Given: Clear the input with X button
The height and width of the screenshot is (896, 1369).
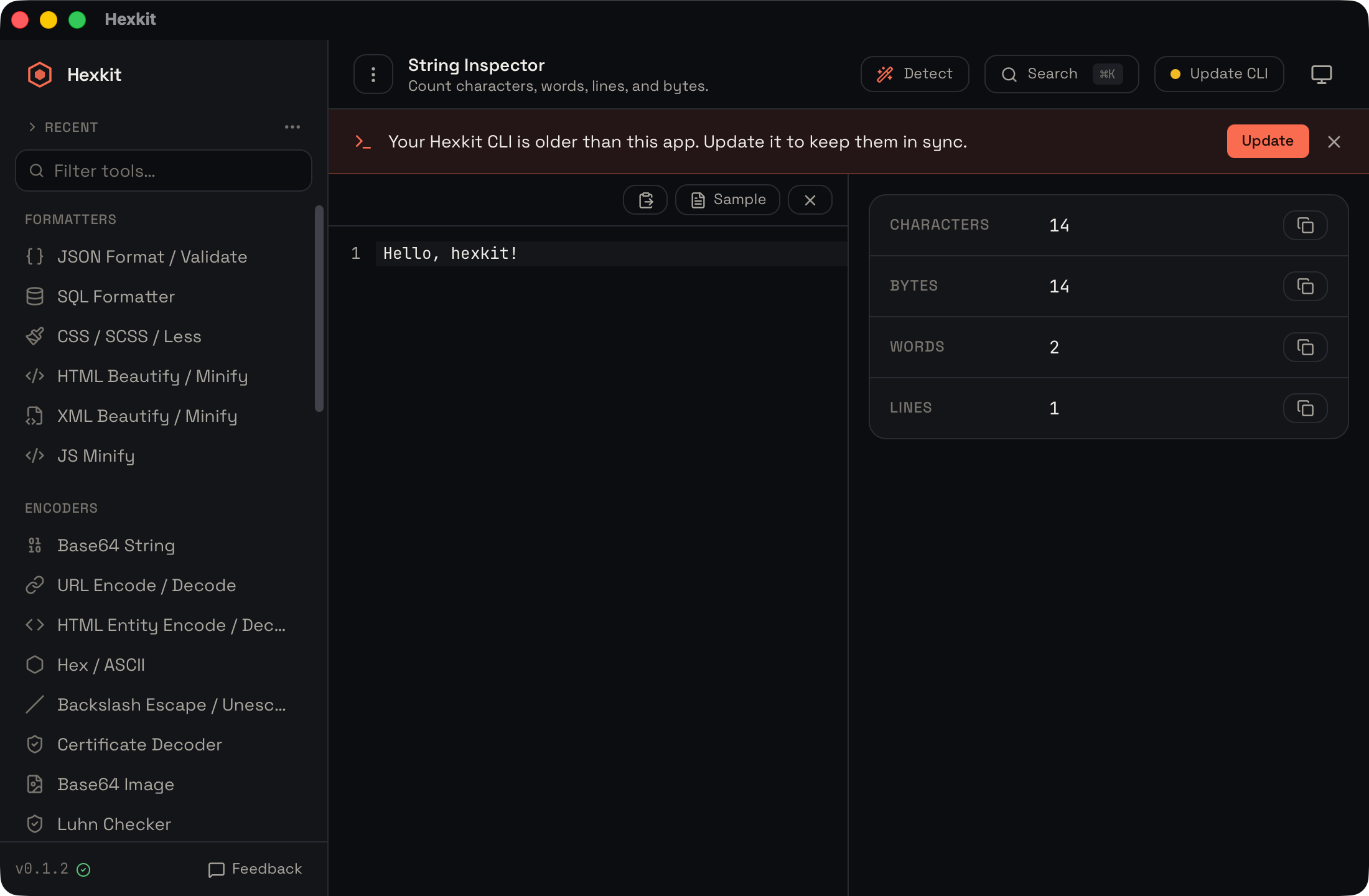Looking at the screenshot, I should click(x=810, y=200).
